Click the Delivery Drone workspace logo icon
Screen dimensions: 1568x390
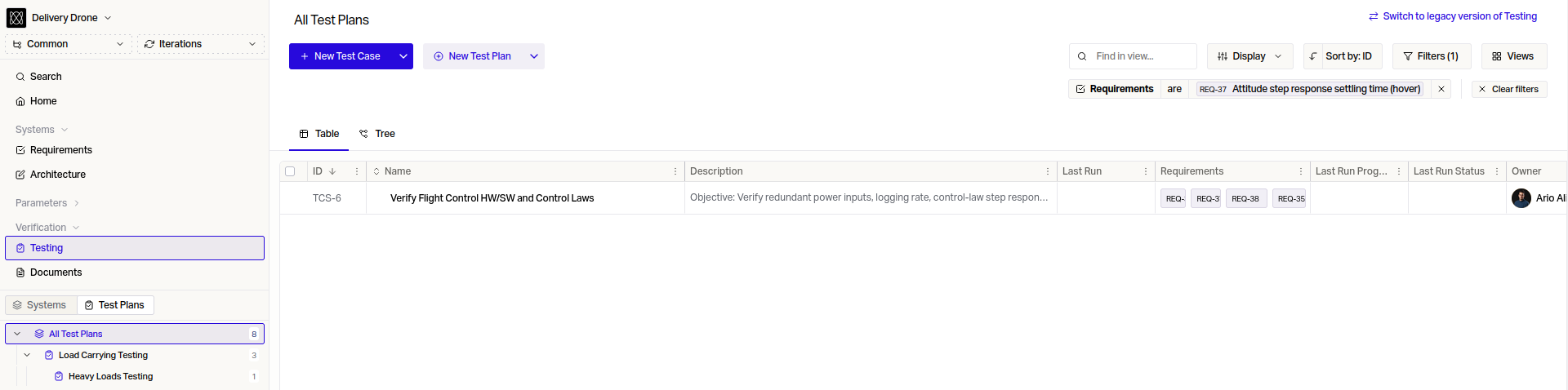point(16,18)
